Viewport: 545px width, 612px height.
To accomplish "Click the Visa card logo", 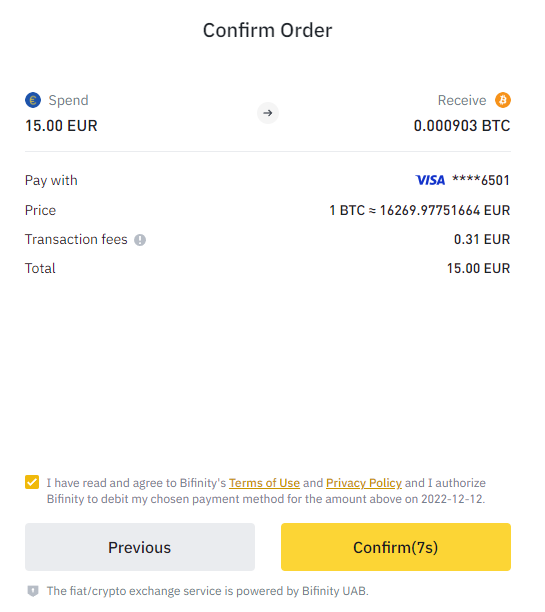I will [x=430, y=180].
